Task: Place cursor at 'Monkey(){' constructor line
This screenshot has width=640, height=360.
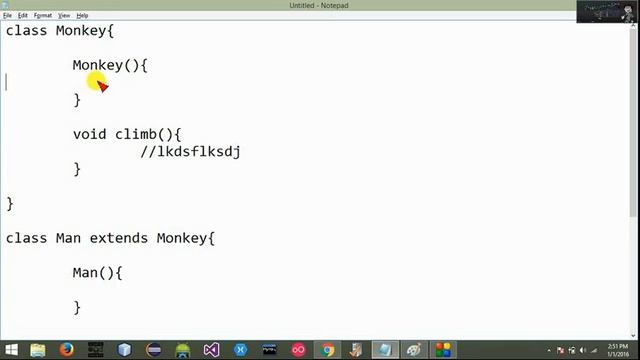Action: [x=110, y=65]
